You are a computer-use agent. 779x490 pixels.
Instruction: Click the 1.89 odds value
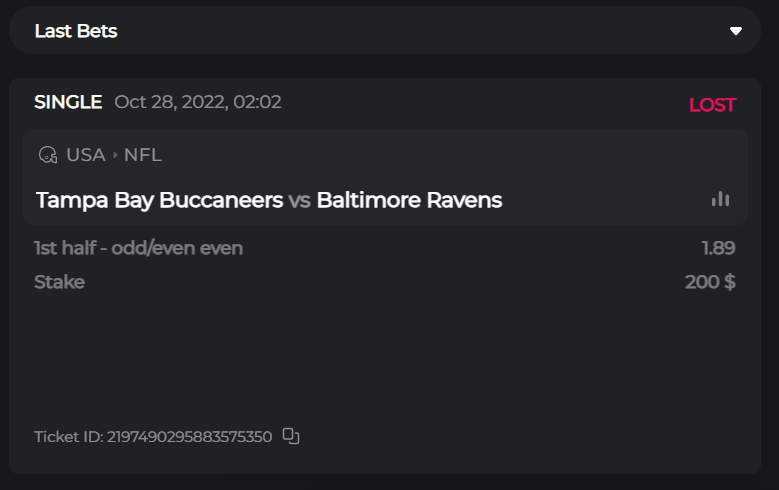(x=718, y=248)
